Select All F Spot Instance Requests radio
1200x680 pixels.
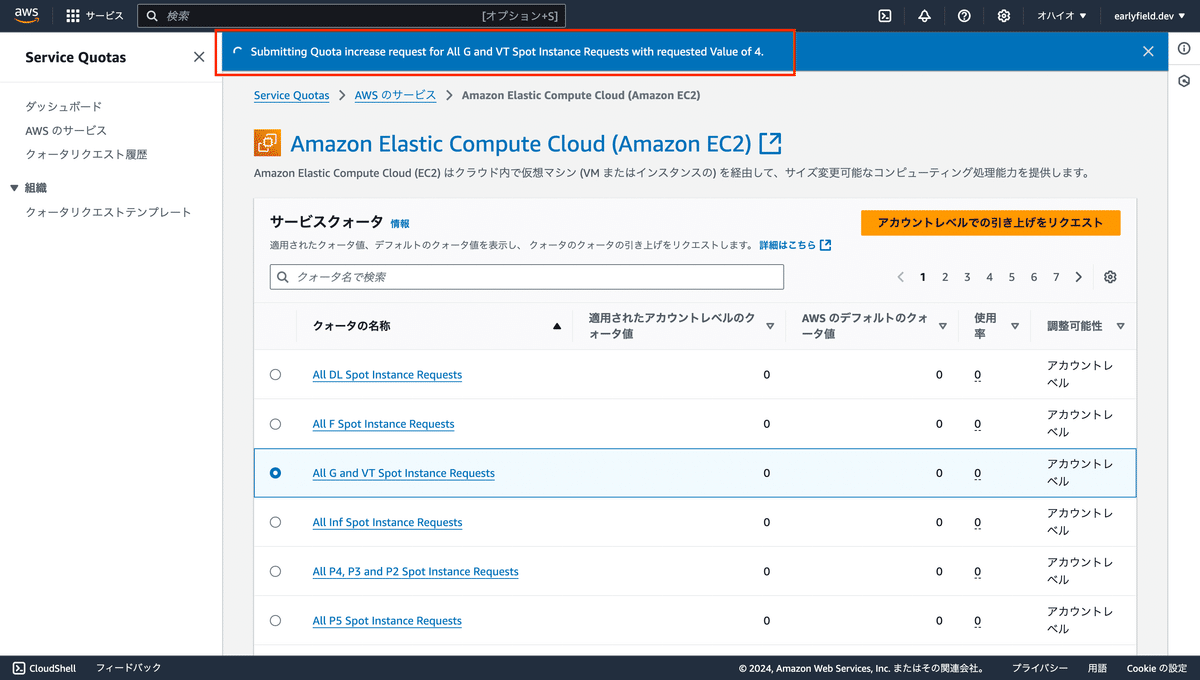pos(276,424)
